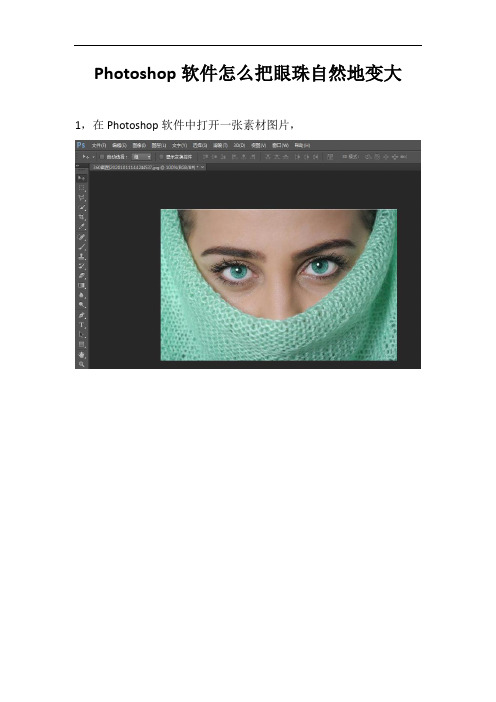Viewport: 496px width, 702px height.
Task: Open the 视图(V) menu
Action: click(x=258, y=146)
